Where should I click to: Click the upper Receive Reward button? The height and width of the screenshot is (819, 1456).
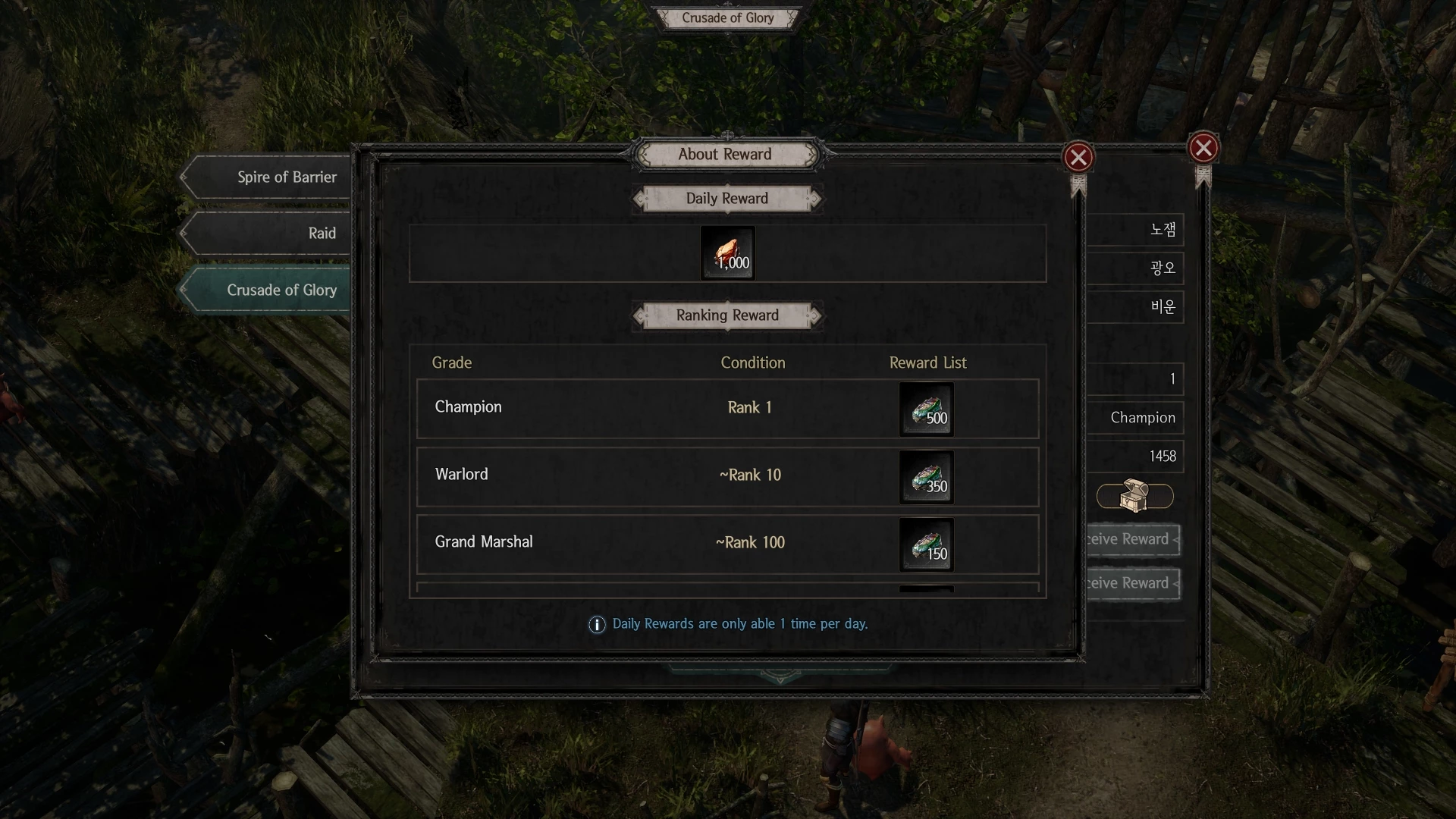click(1133, 539)
